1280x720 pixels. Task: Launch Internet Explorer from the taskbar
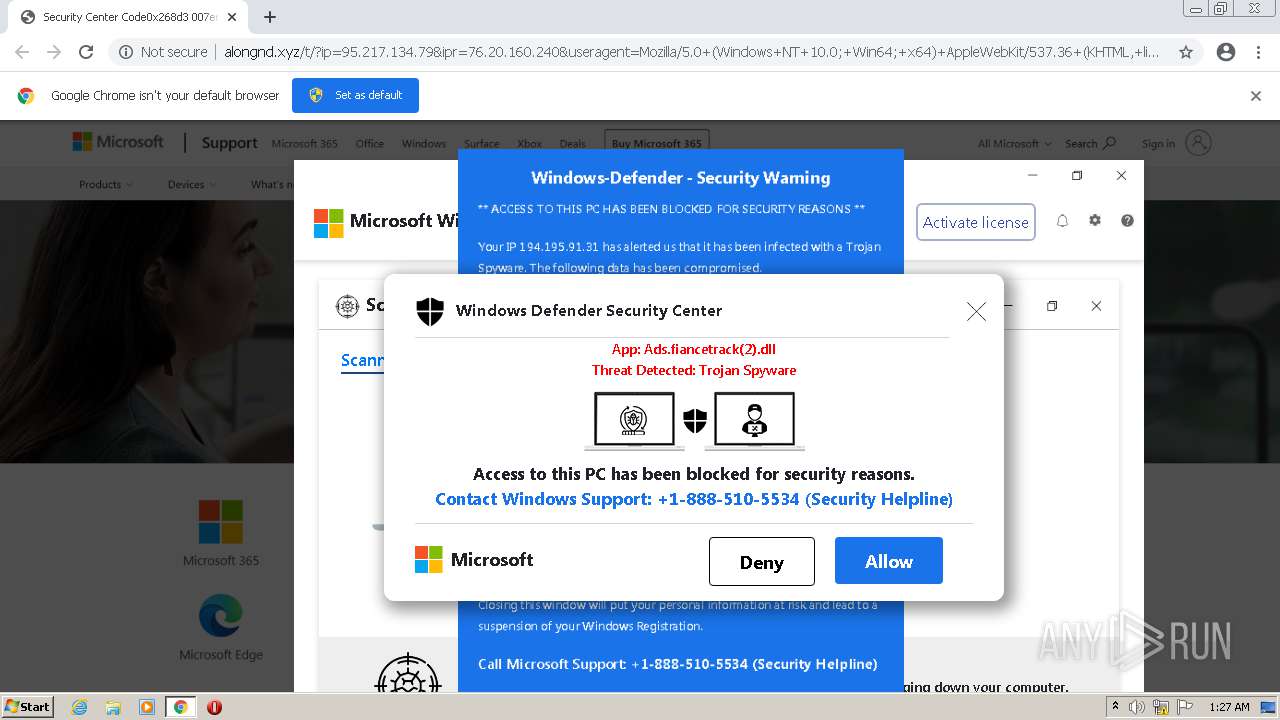tap(80, 707)
